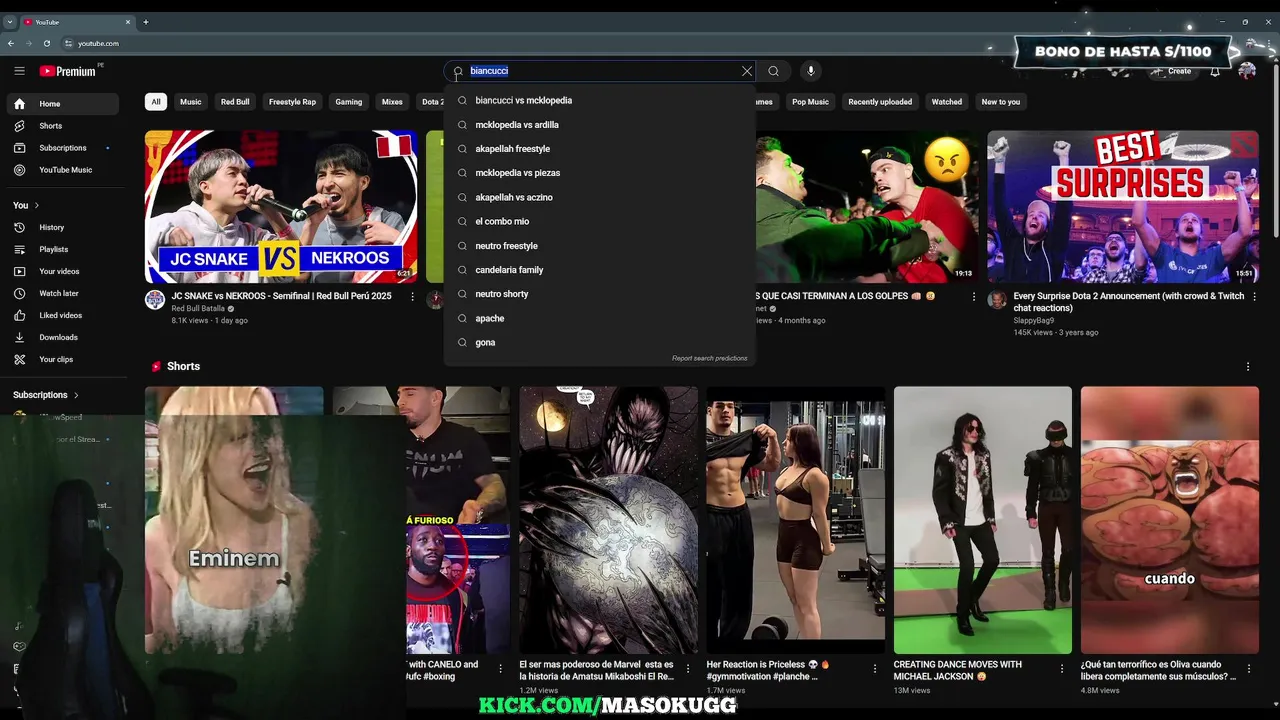Open YouTube Music in sidebar

click(62, 170)
